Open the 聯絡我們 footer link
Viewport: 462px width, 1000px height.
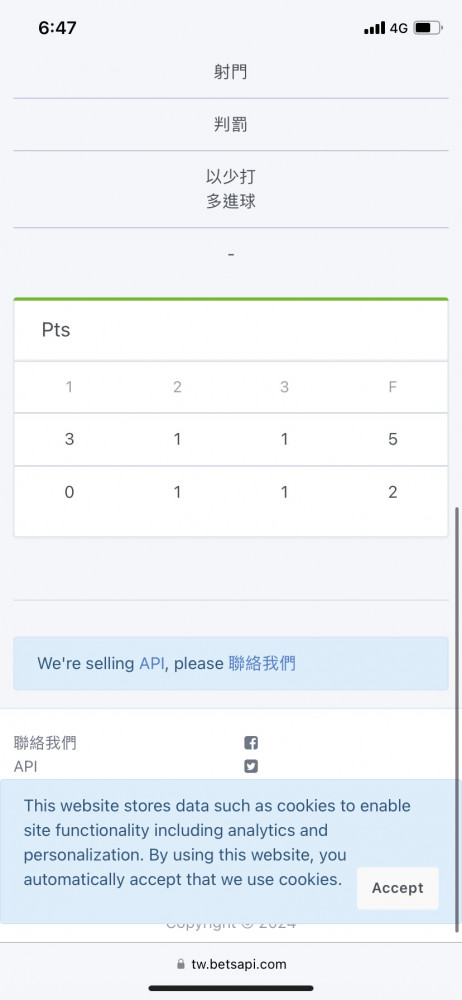click(45, 743)
